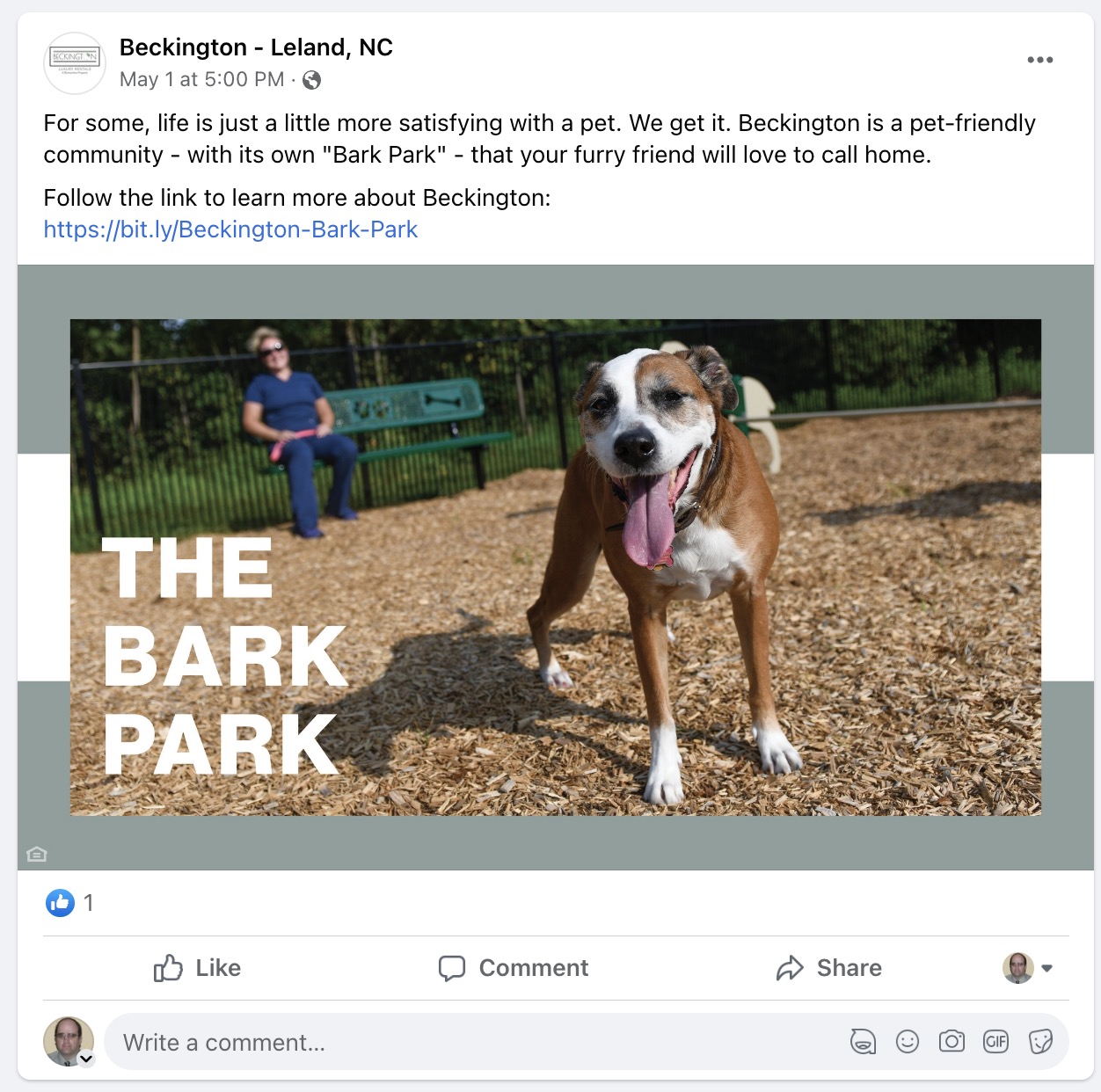Open the Beckington - Leland, NC page name

point(256,47)
